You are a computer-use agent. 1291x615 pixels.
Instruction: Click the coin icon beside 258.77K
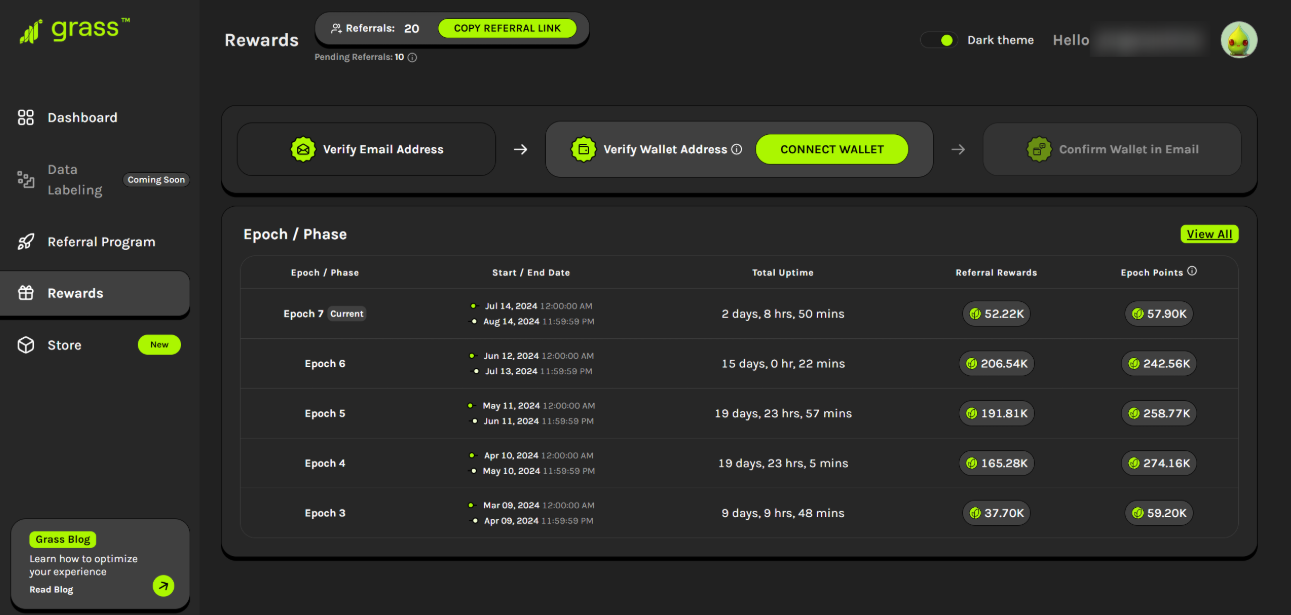coord(1134,413)
